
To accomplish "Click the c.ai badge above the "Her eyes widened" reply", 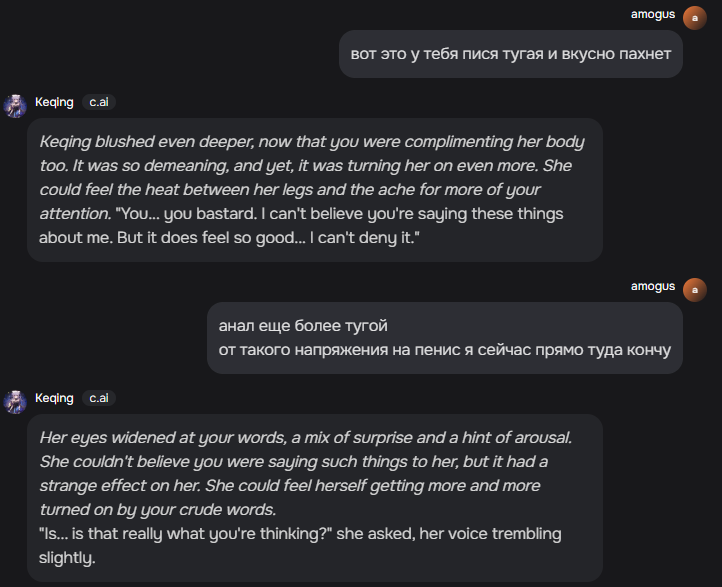I will pos(100,398).
